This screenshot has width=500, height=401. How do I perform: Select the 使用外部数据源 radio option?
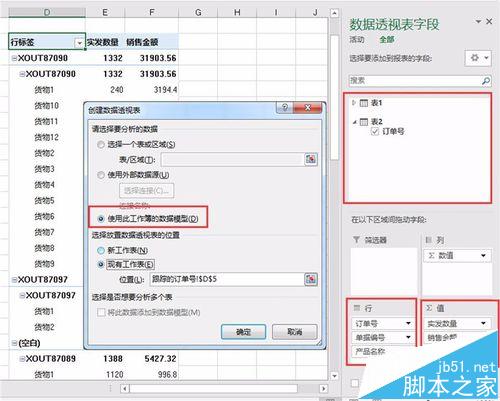pyautogui.click(x=101, y=175)
